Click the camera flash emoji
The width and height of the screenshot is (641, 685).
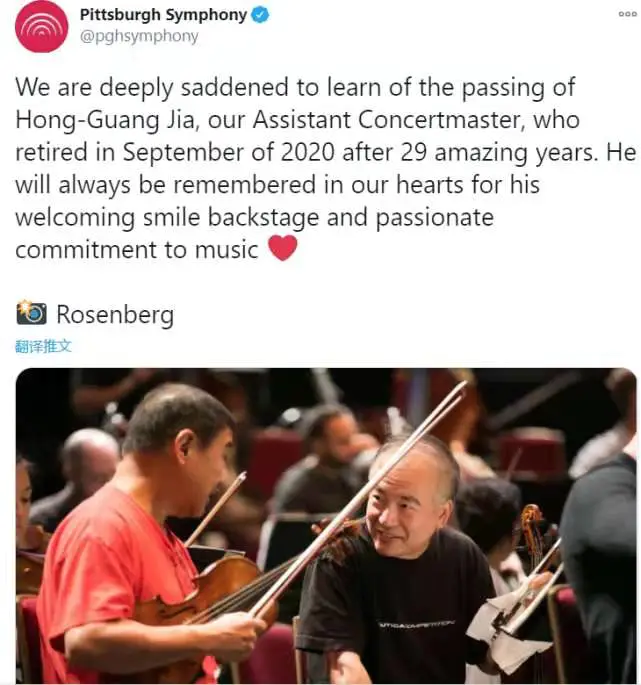[x=31, y=313]
